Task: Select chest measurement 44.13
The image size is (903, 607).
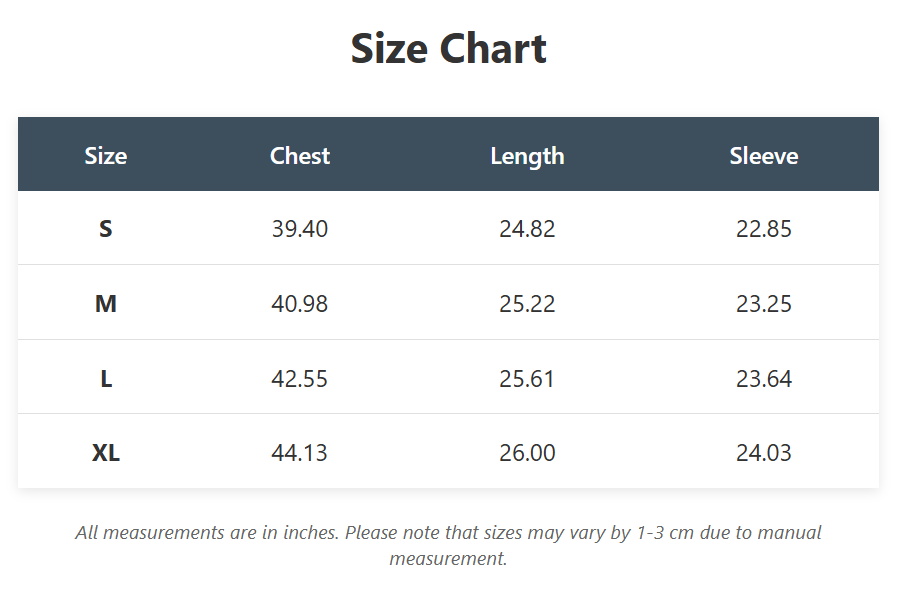Action: click(300, 453)
